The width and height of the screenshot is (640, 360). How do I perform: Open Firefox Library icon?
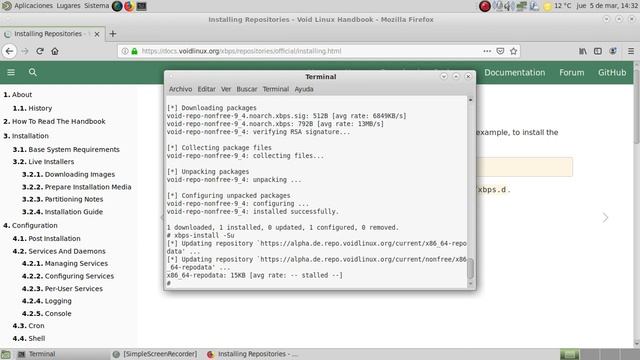582,51
